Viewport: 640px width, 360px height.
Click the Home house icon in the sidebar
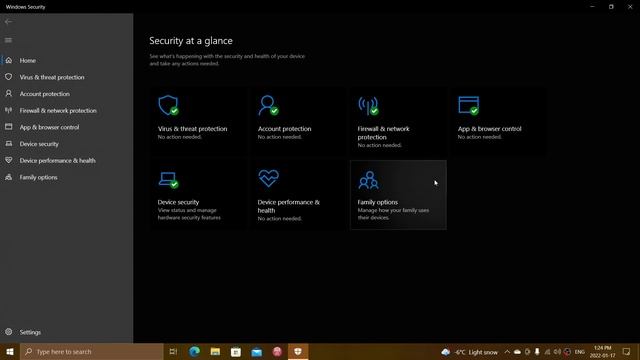point(9,60)
